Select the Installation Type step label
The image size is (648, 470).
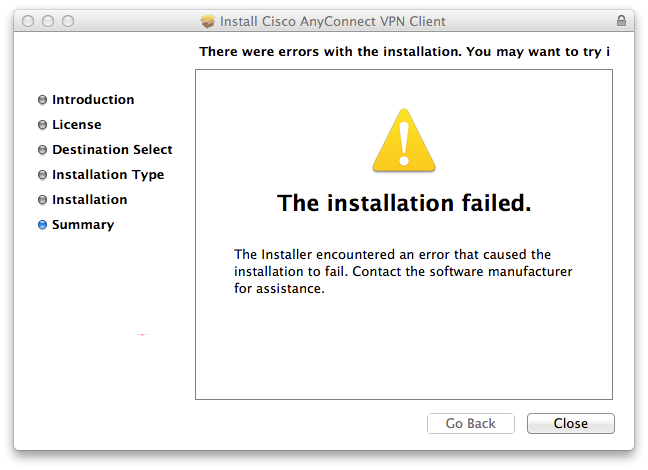(108, 175)
